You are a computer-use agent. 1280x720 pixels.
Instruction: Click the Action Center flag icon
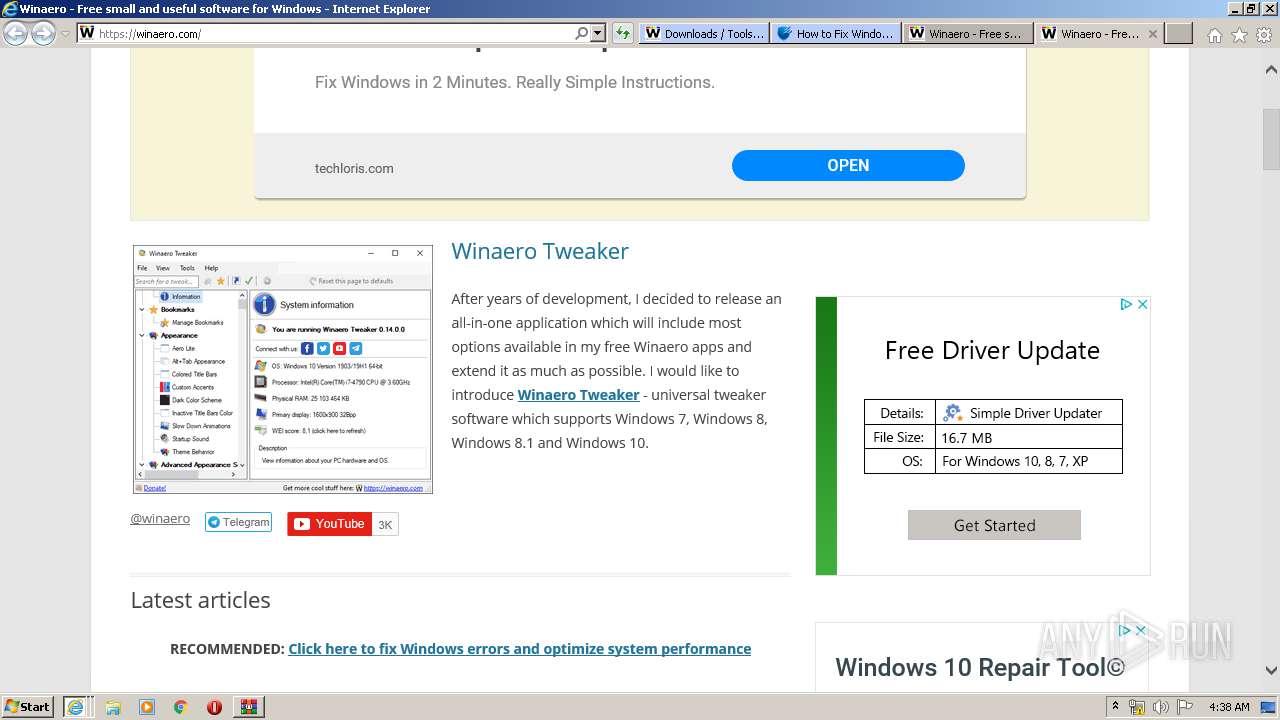pyautogui.click(x=1185, y=707)
